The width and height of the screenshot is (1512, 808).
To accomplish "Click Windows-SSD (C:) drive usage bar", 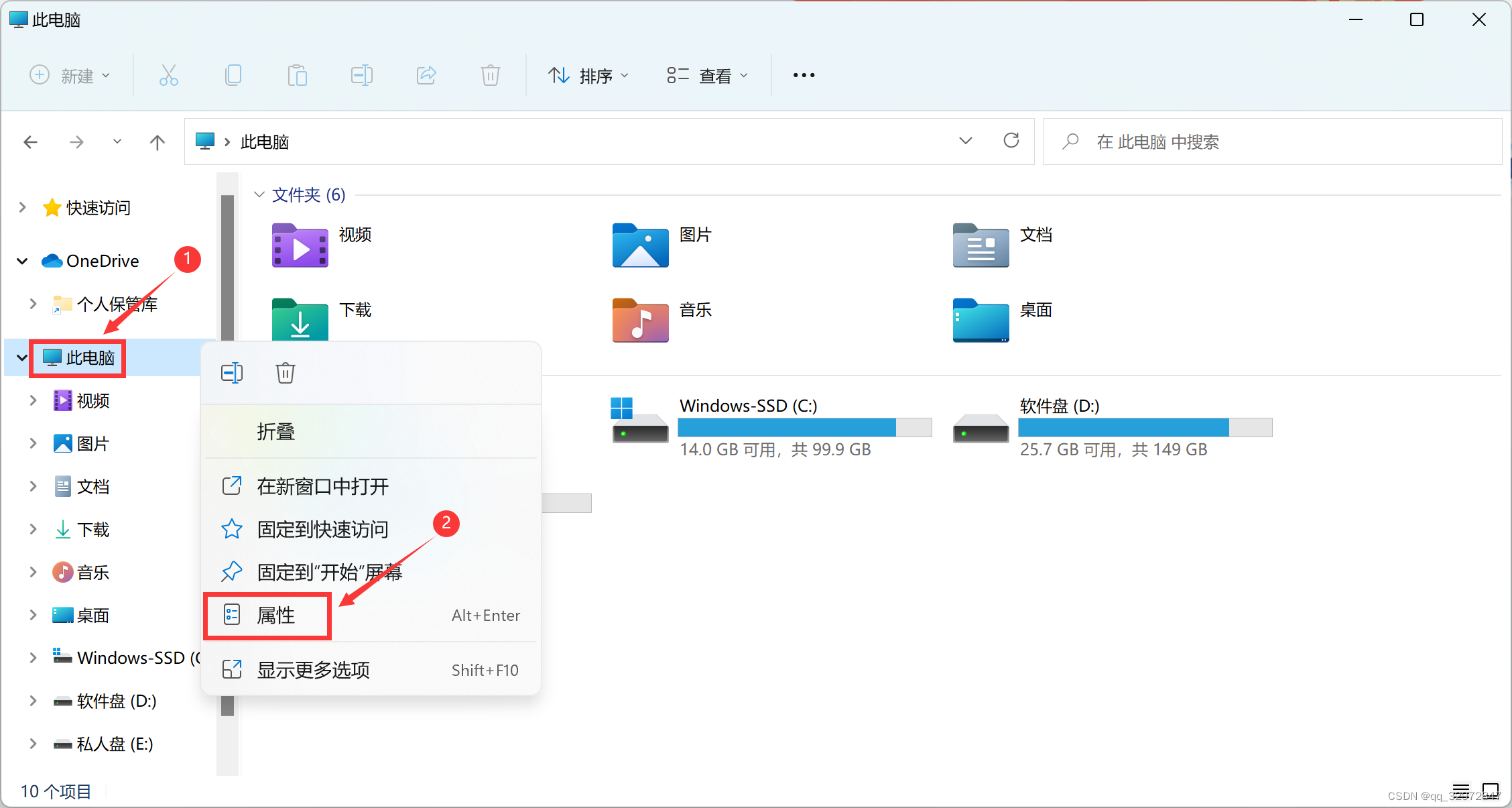I will pyautogui.click(x=804, y=427).
